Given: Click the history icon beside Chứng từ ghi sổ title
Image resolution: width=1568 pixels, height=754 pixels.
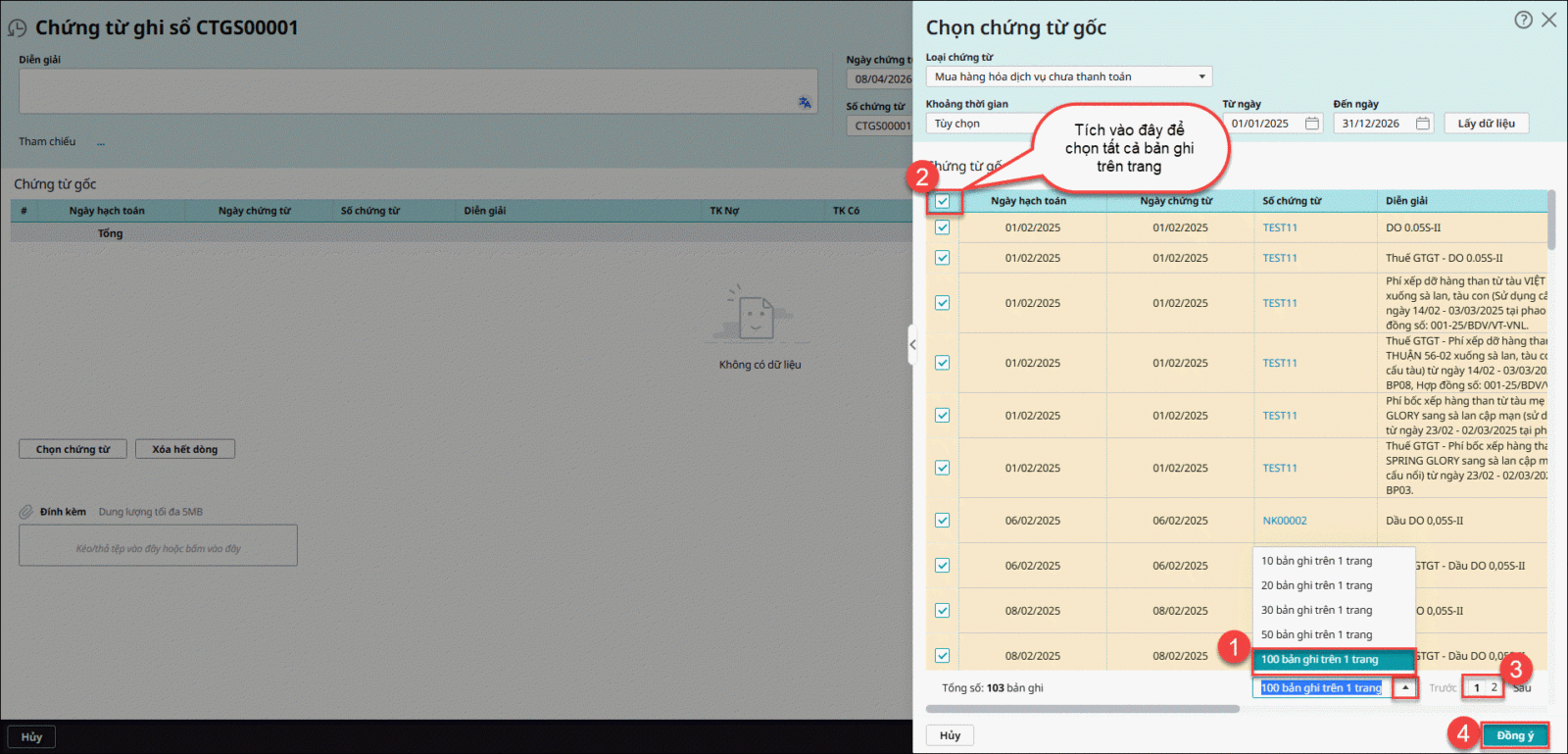Looking at the screenshot, I should coord(18,28).
